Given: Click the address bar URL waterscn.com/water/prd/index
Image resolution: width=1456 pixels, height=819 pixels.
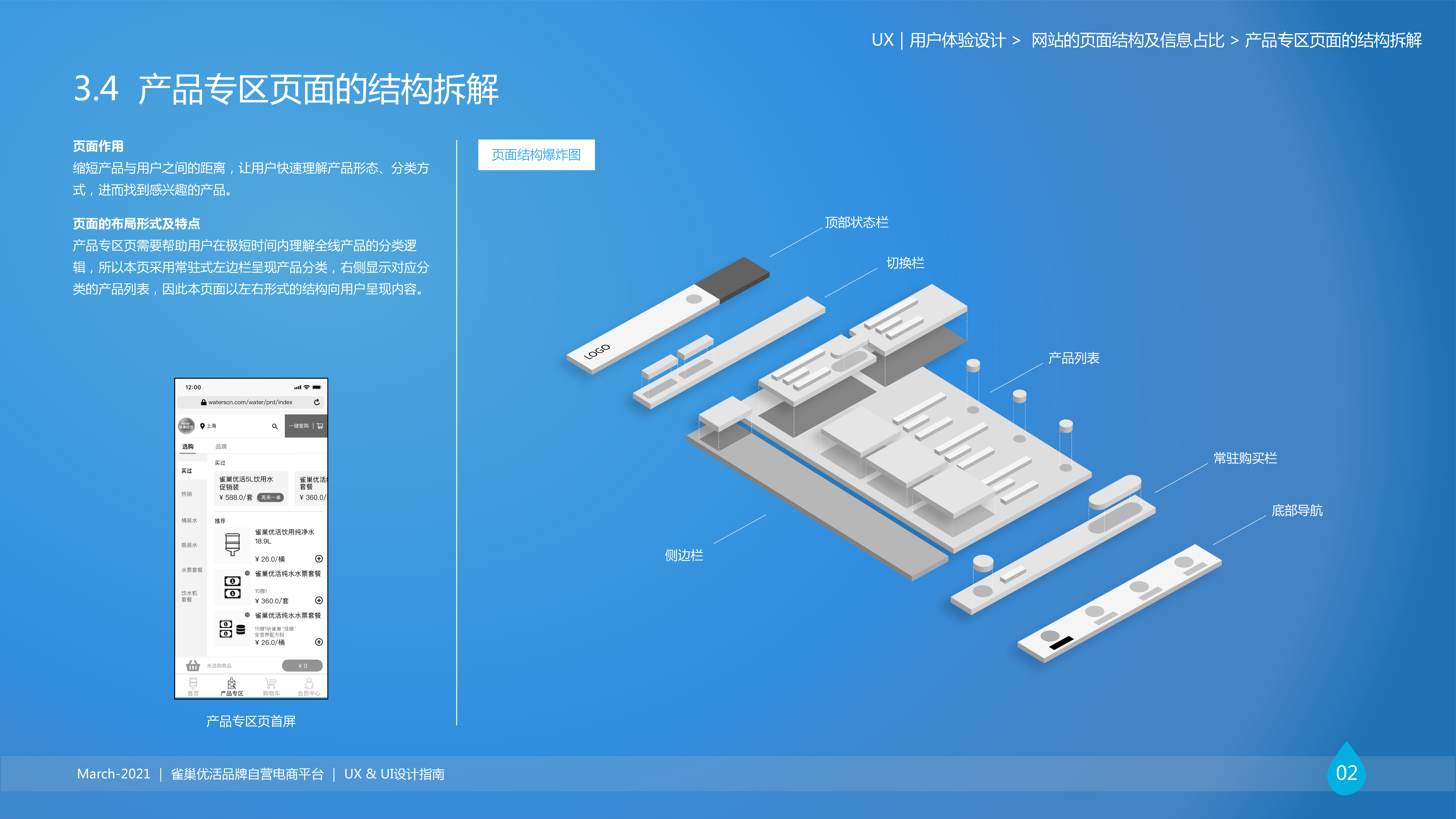Looking at the screenshot, I should [250, 402].
